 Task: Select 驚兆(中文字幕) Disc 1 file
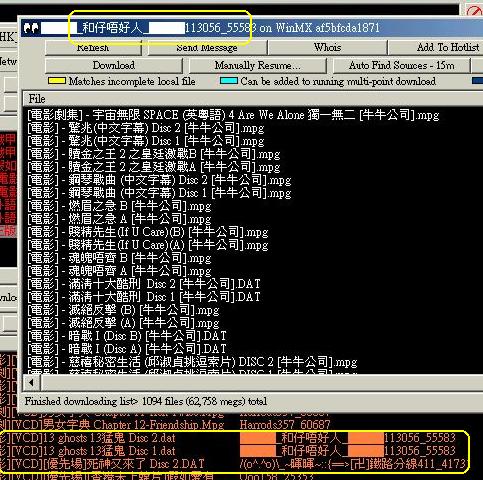click(x=146, y=141)
